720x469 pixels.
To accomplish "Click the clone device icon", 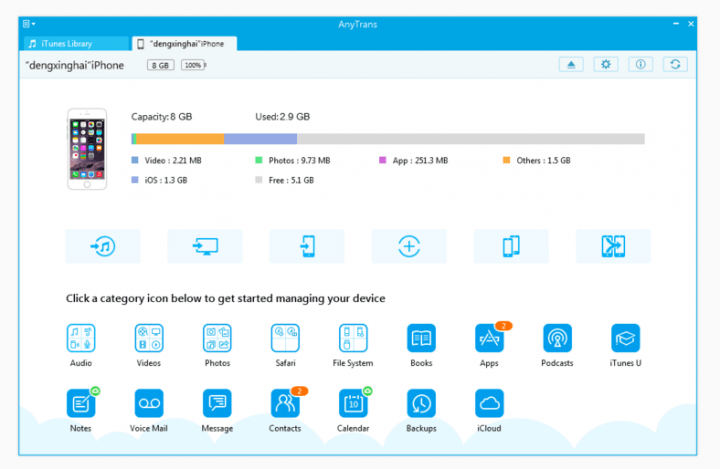I will [x=511, y=246].
